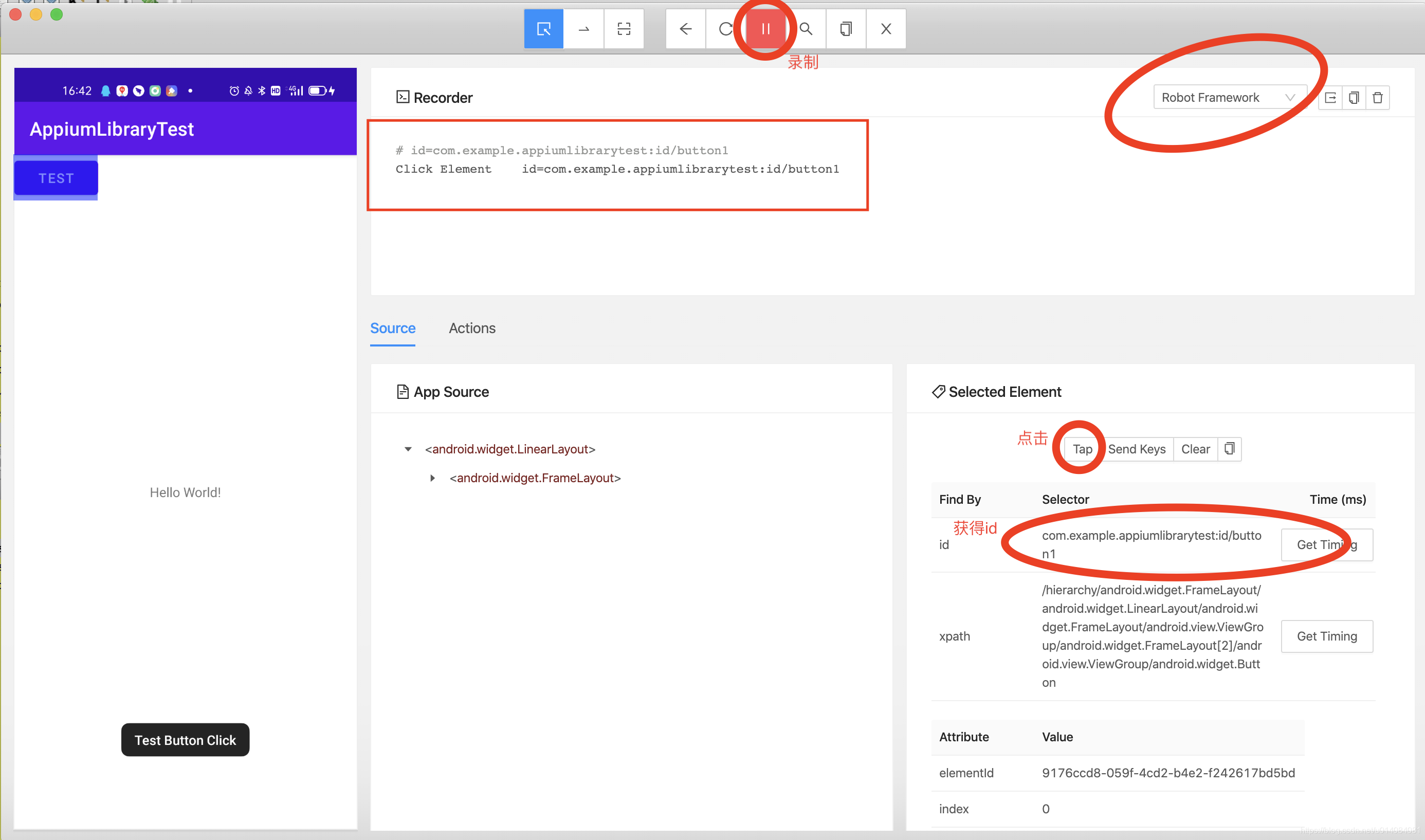Choose the Select Elements mode icon
1425x840 pixels.
click(543, 29)
